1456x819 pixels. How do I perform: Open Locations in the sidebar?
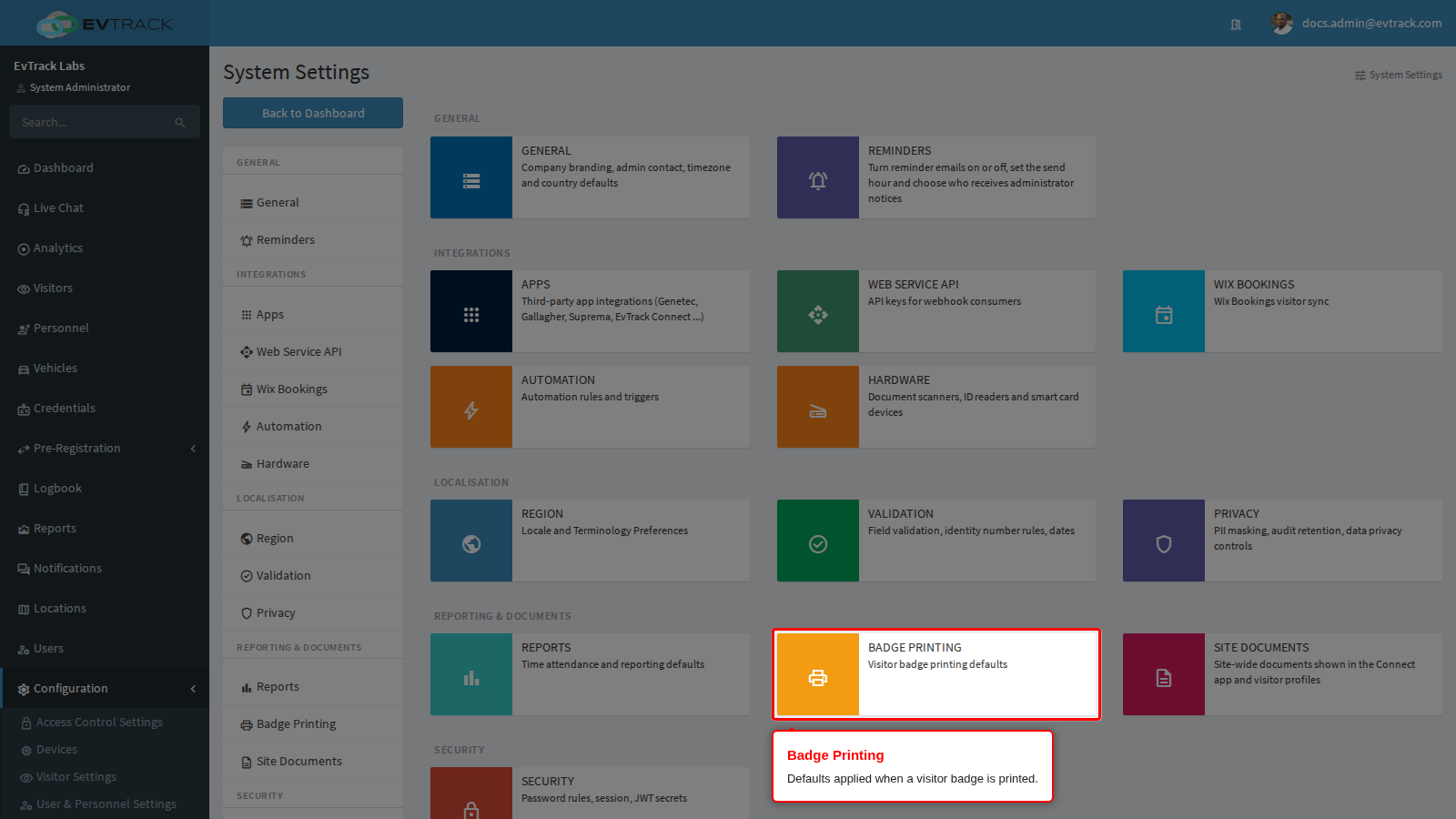(x=105, y=609)
